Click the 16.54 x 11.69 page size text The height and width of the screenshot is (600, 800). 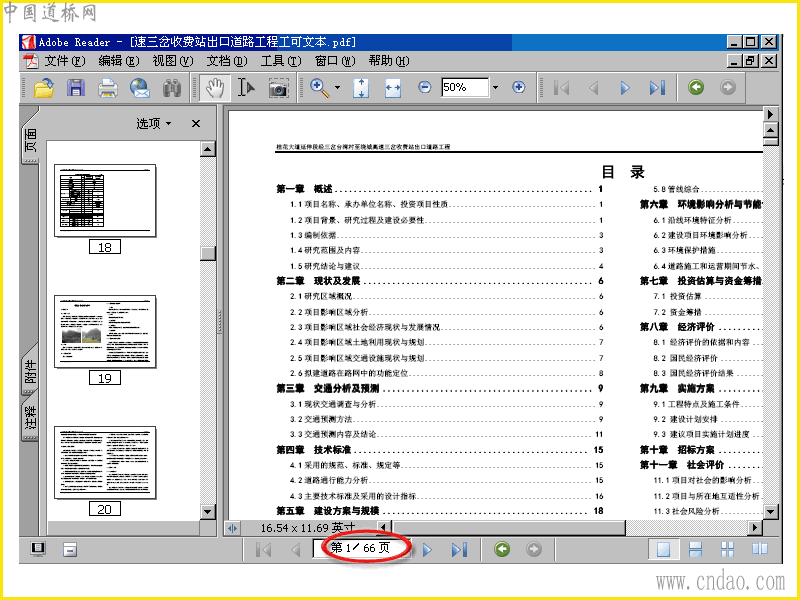pos(308,528)
